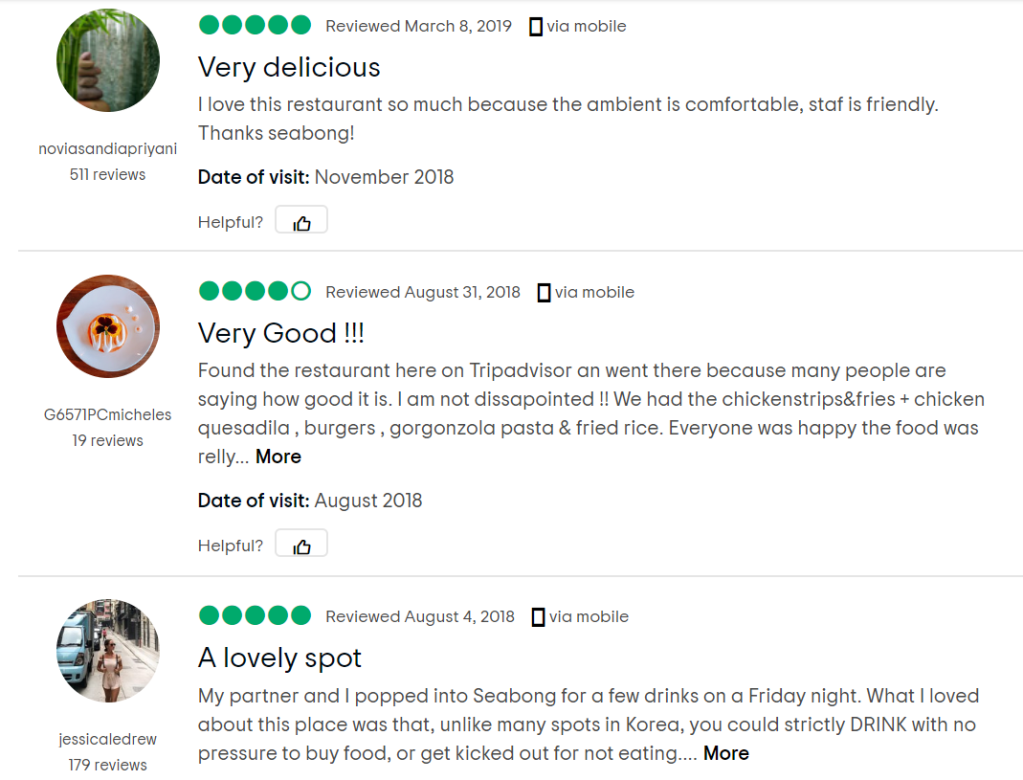This screenshot has width=1023, height=780.
Task: Open the 'Very delicious' review title
Action: (289, 67)
